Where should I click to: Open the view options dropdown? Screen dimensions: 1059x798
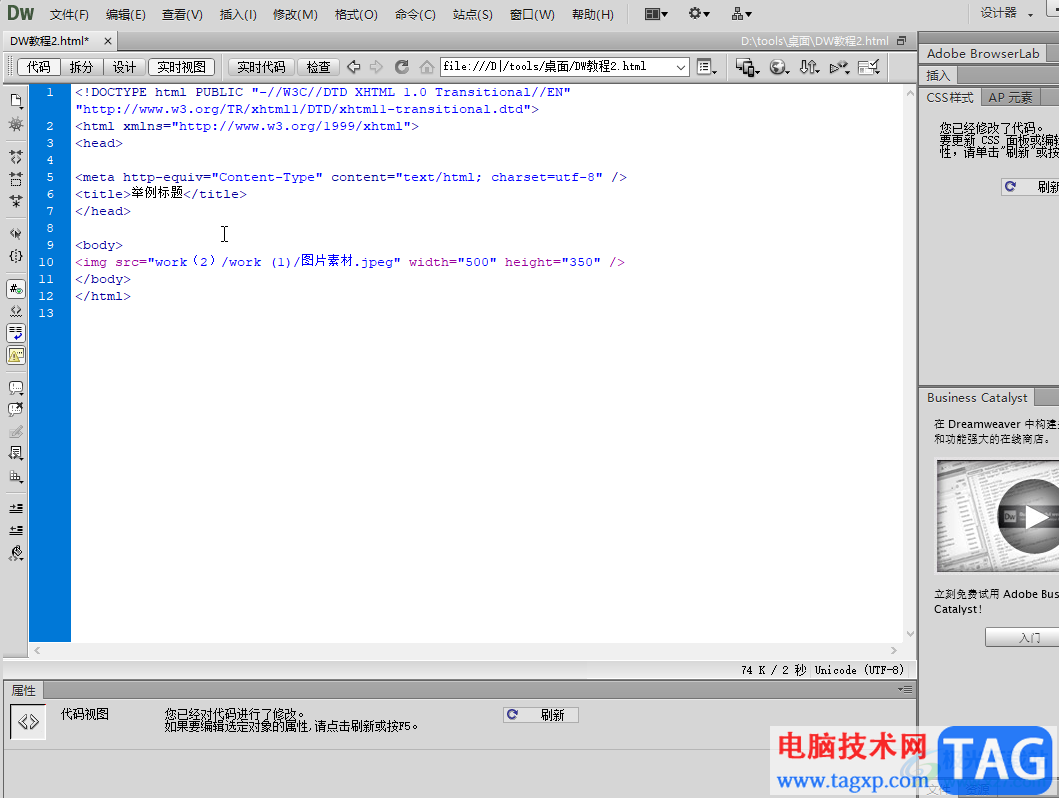(x=706, y=67)
